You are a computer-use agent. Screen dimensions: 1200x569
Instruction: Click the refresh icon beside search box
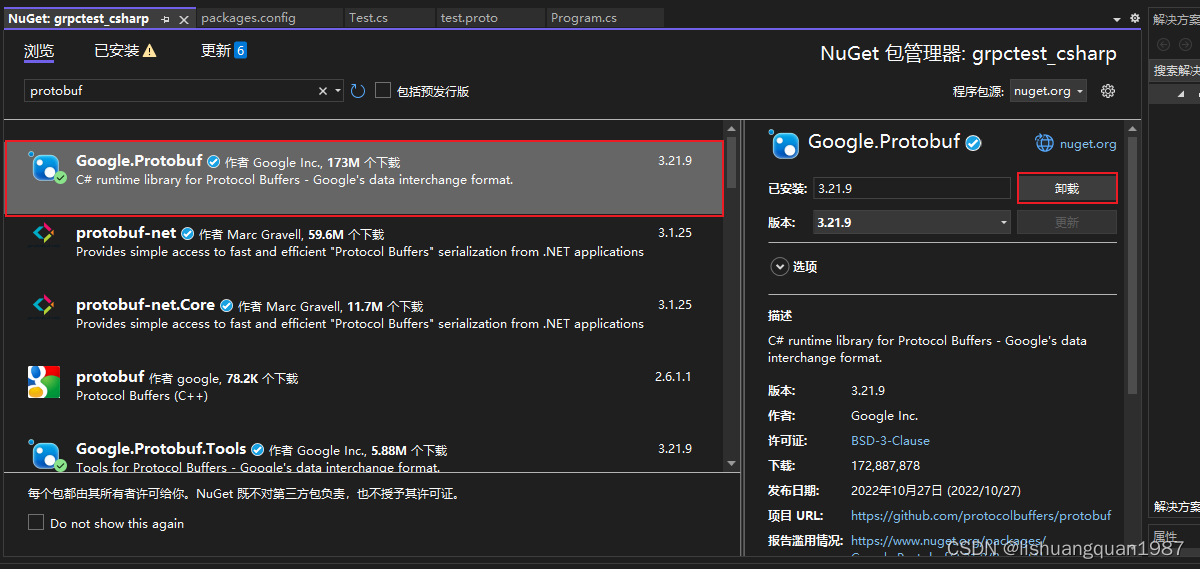(x=358, y=91)
